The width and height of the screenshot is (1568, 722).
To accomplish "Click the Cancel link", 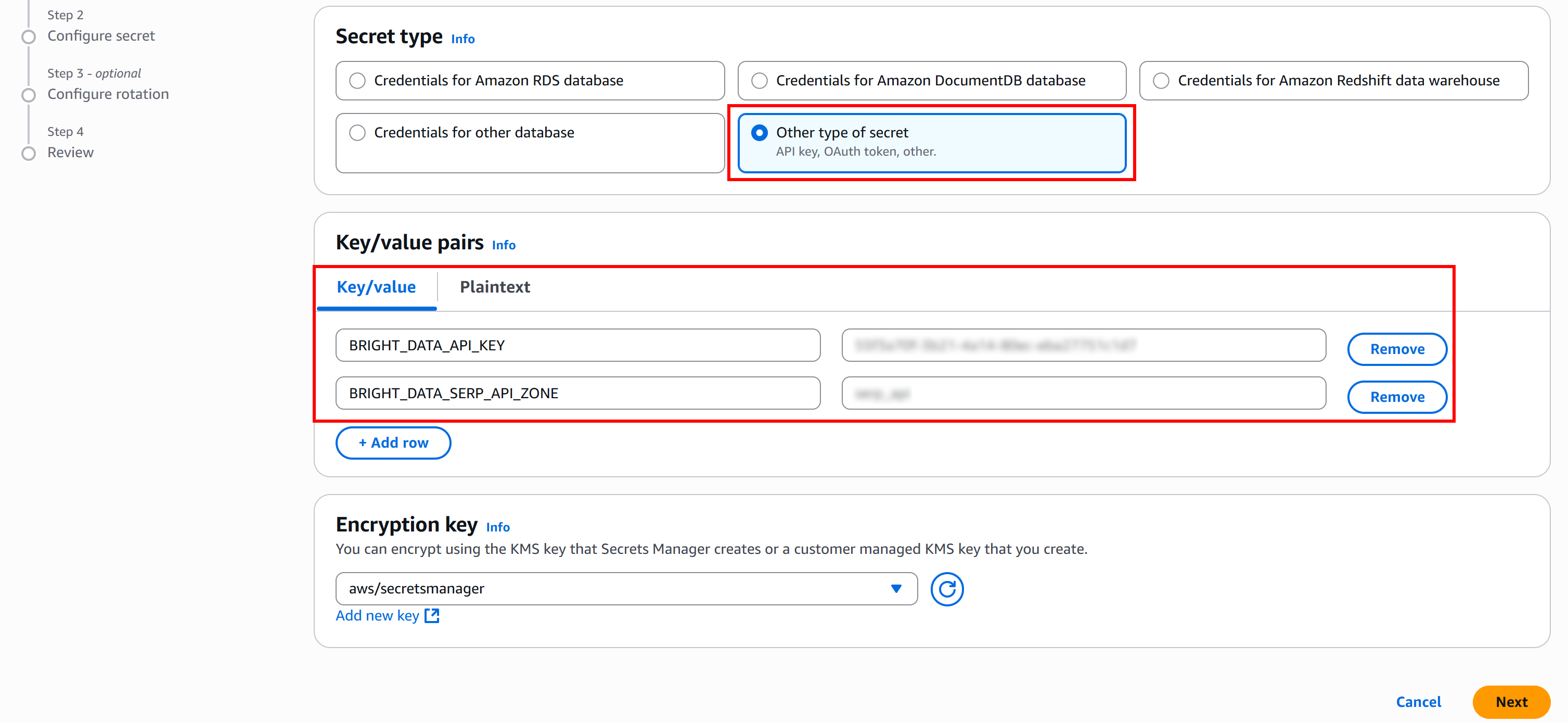I will pyautogui.click(x=1418, y=701).
